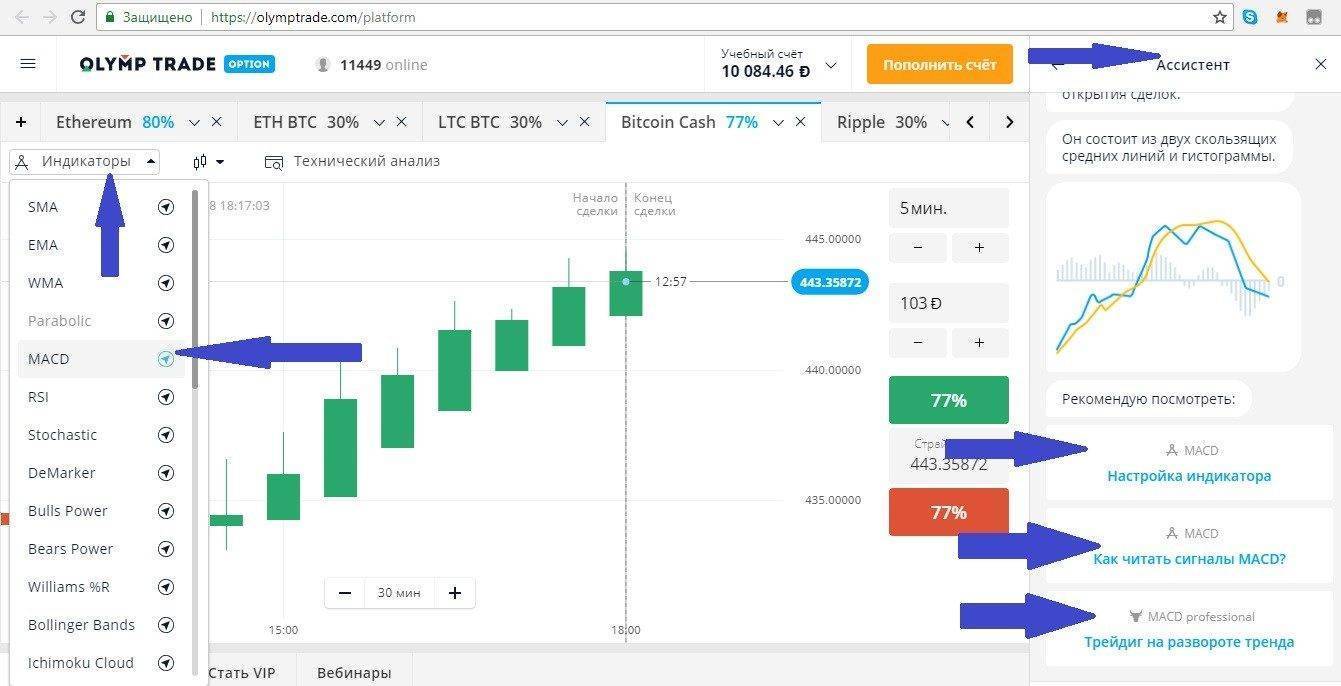The image size is (1341, 686).
Task: Select MACD from the indicators list
Action: click(x=49, y=359)
